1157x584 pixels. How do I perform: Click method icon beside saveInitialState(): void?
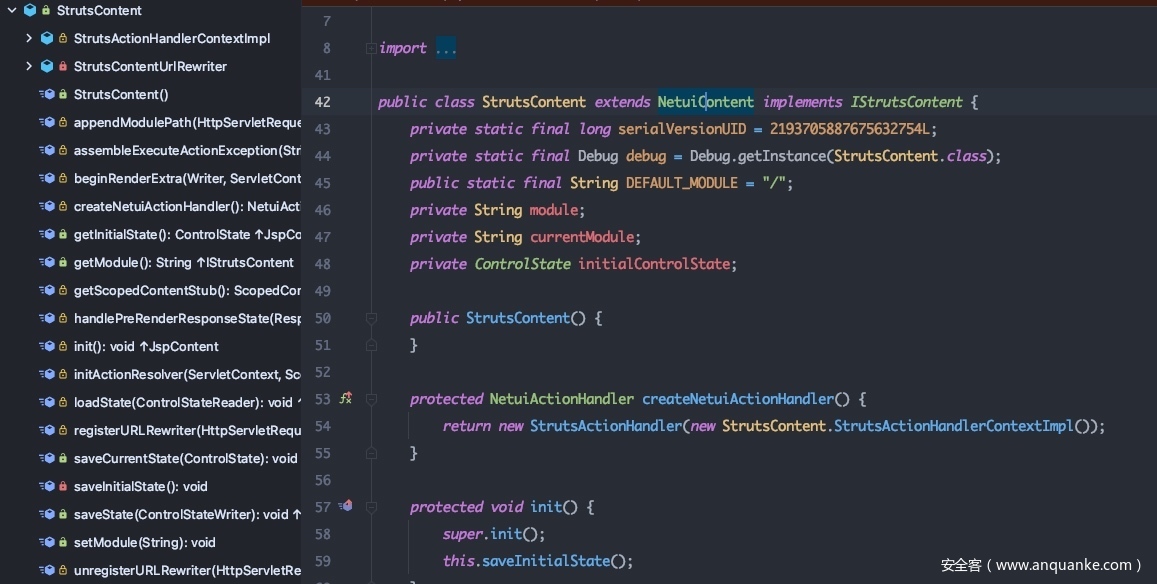click(47, 486)
